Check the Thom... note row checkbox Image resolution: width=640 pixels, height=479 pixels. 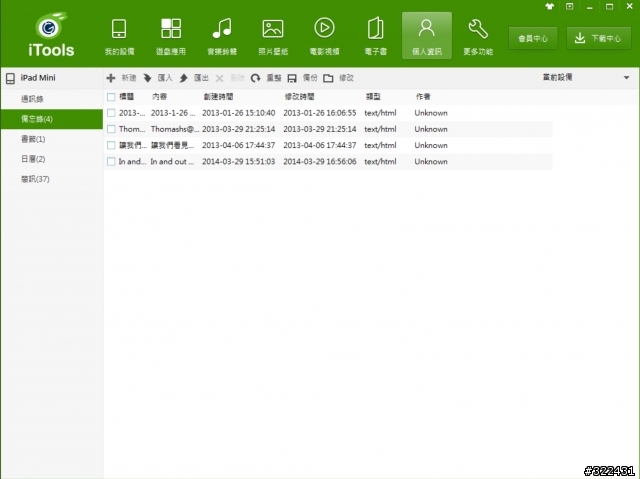click(111, 129)
